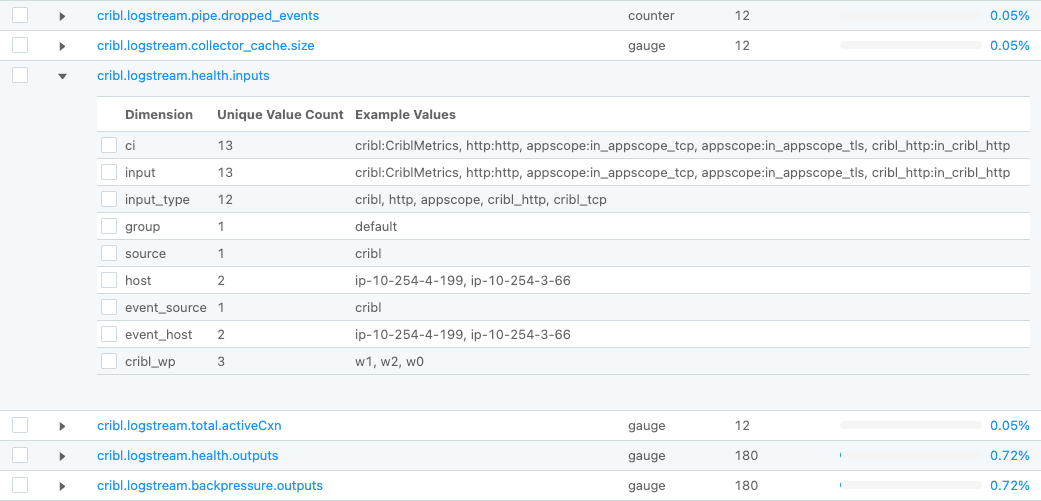
Task: Check the input dimension checkbox
Action: click(109, 173)
